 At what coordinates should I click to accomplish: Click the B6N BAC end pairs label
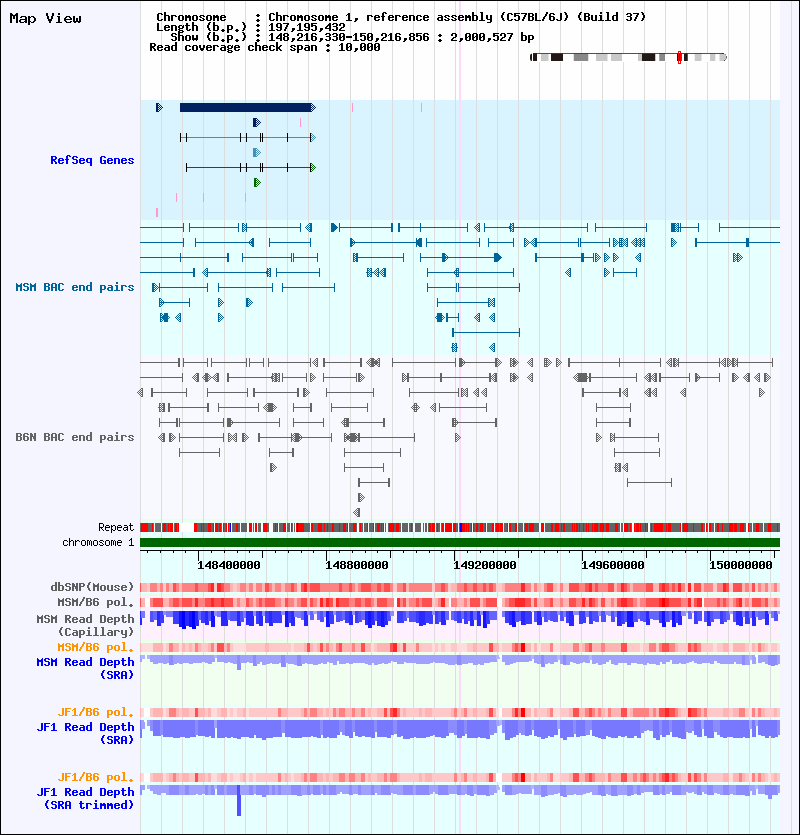[x=75, y=437]
